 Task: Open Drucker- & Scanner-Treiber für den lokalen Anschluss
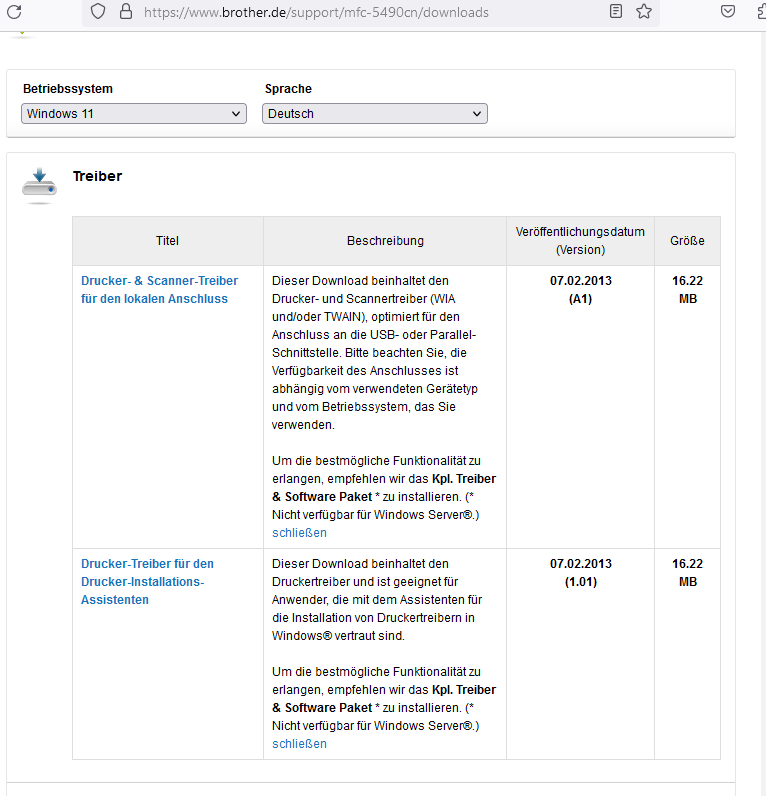tap(159, 290)
